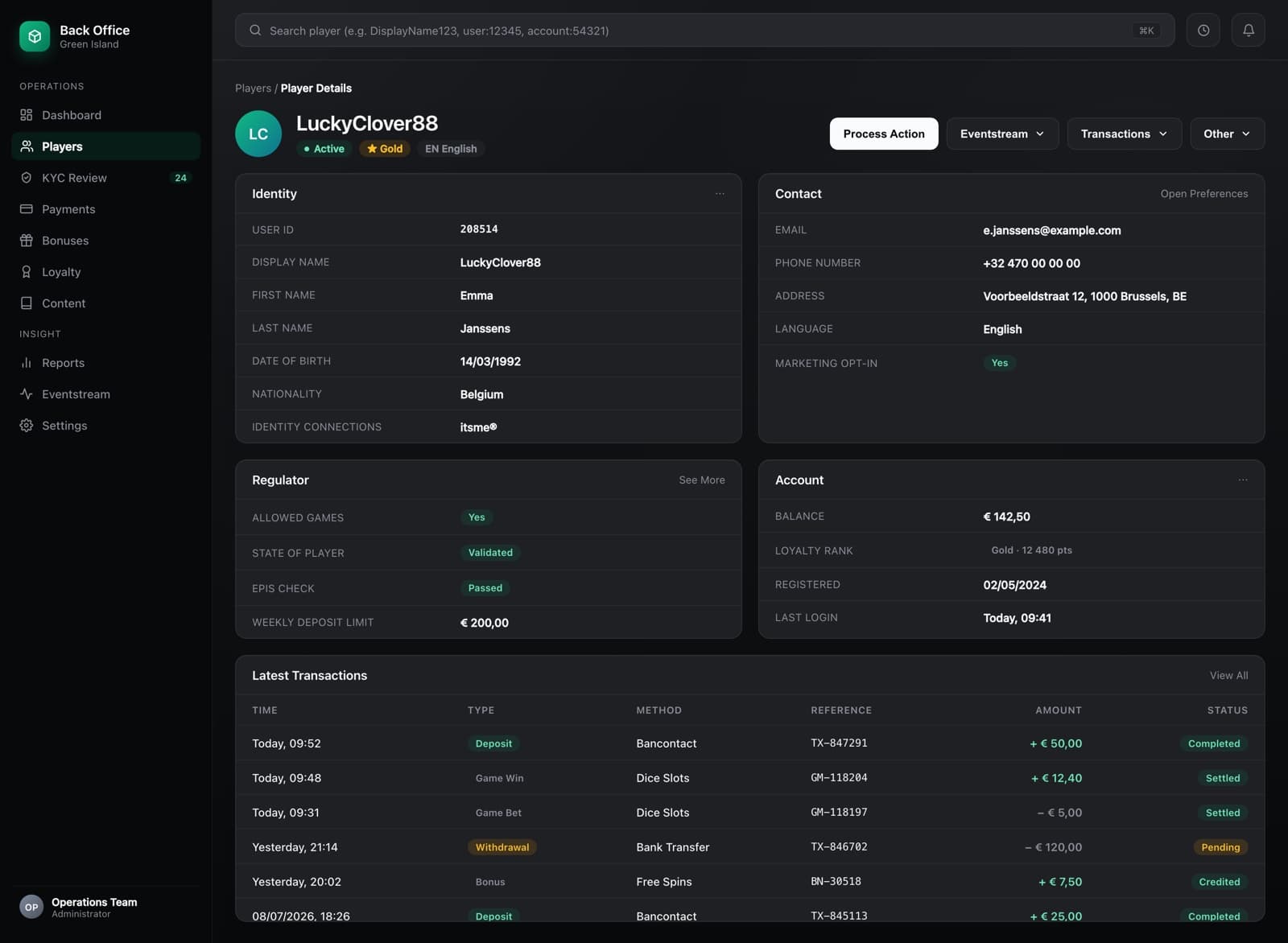Click the search magnifier icon
Viewport: 1288px width, 943px height.
point(255,31)
